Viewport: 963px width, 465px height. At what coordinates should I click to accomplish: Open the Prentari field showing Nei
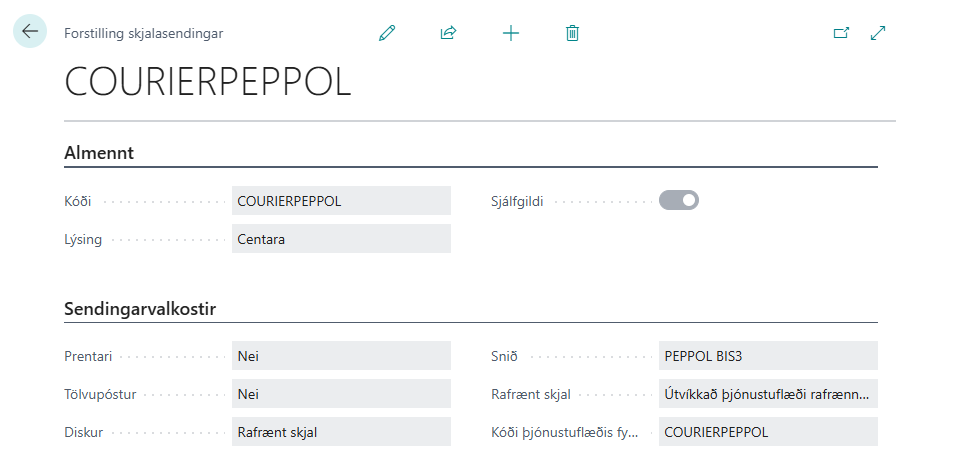[341, 356]
